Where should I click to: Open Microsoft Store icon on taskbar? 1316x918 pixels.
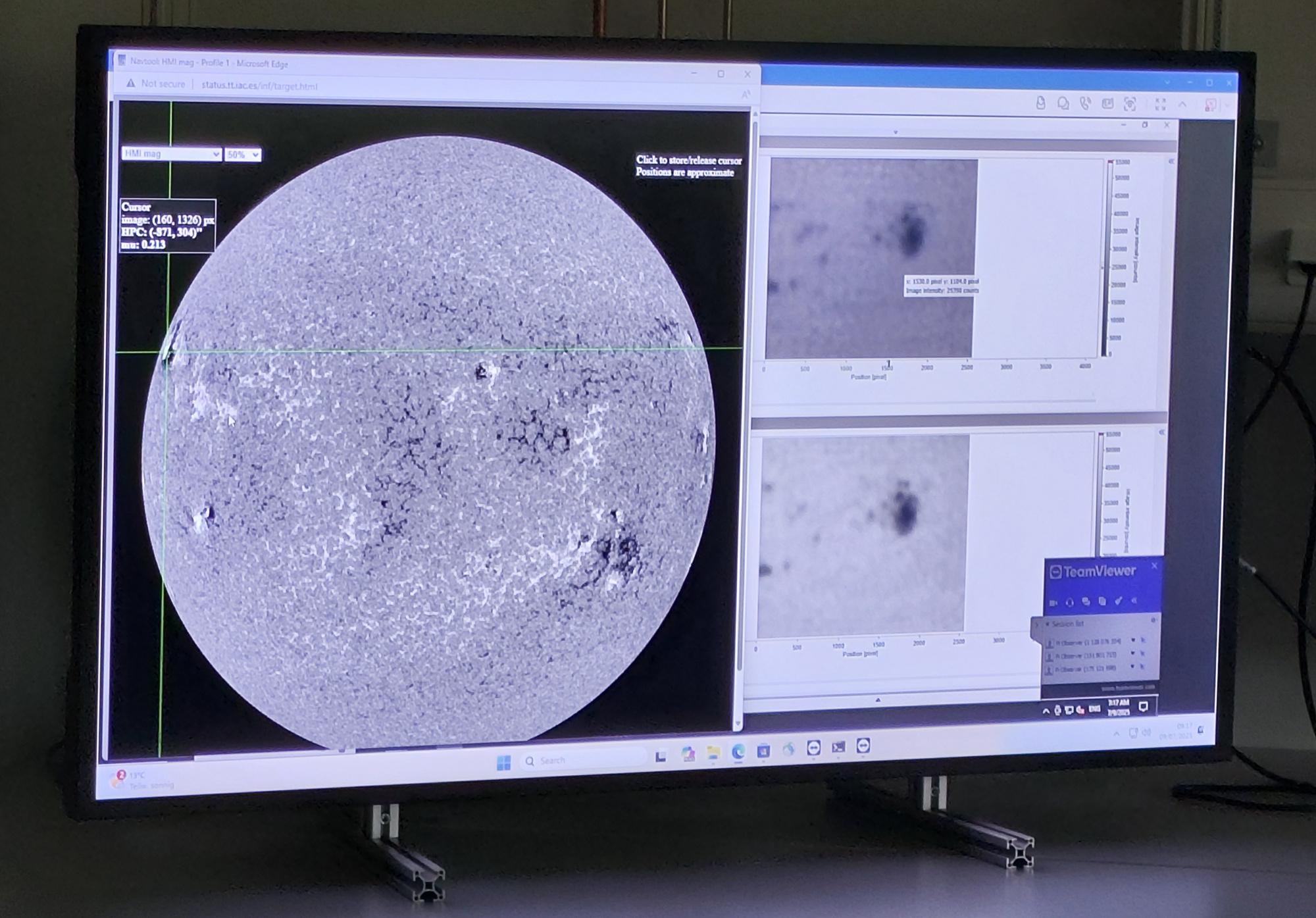point(763,750)
